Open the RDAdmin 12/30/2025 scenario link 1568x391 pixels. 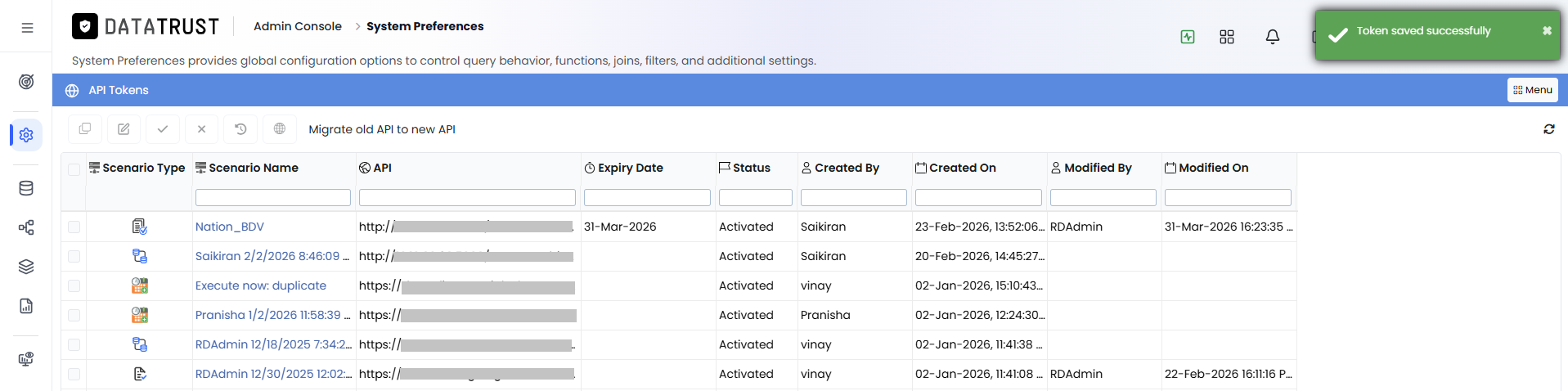point(274,374)
